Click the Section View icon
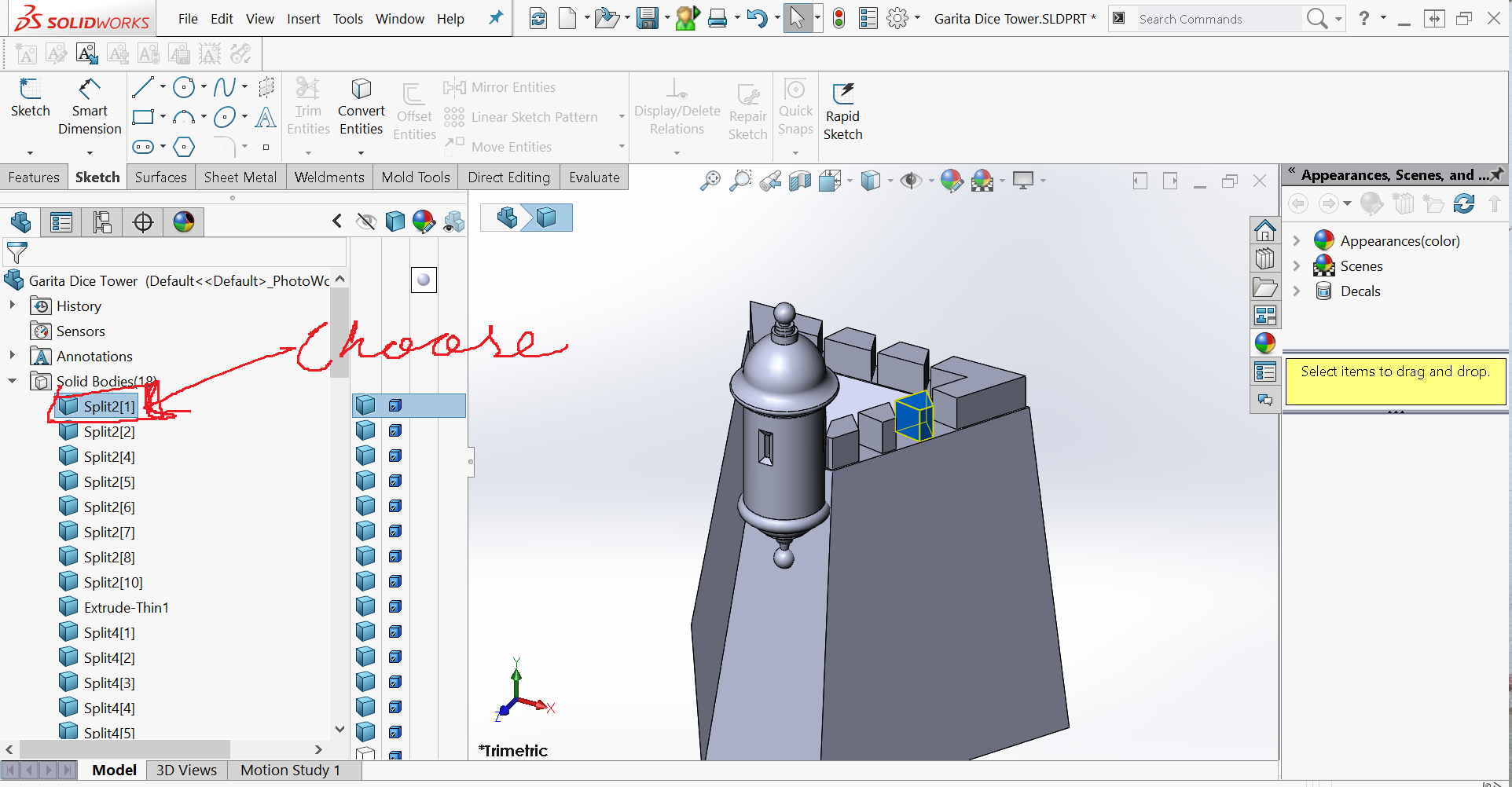The image size is (1512, 787). pyautogui.click(x=800, y=181)
